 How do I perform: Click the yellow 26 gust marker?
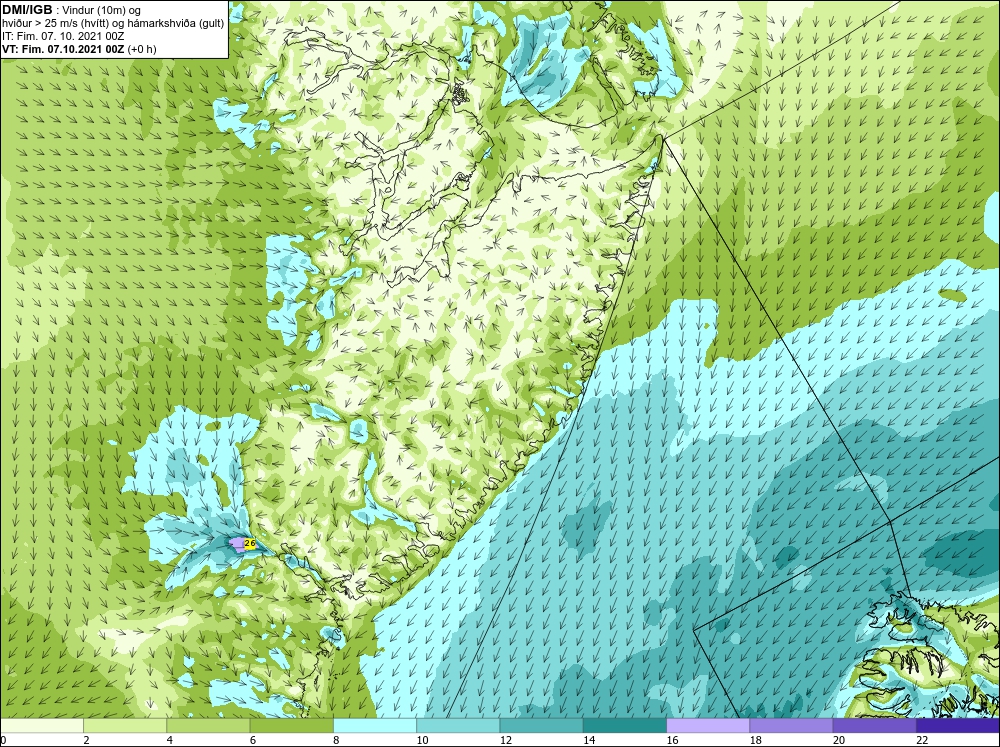[x=250, y=544]
